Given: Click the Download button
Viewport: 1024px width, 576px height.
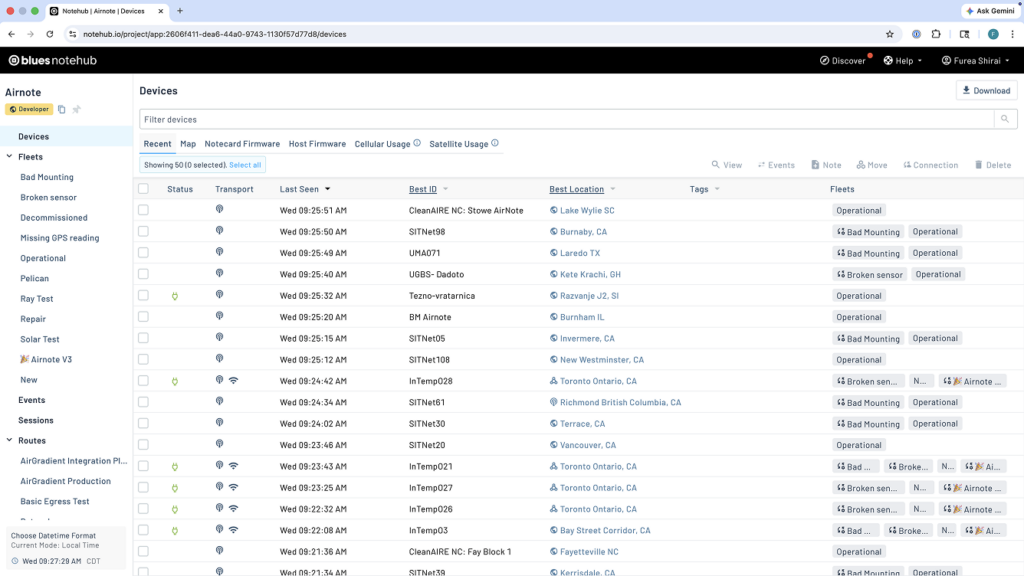Looking at the screenshot, I should (x=986, y=91).
